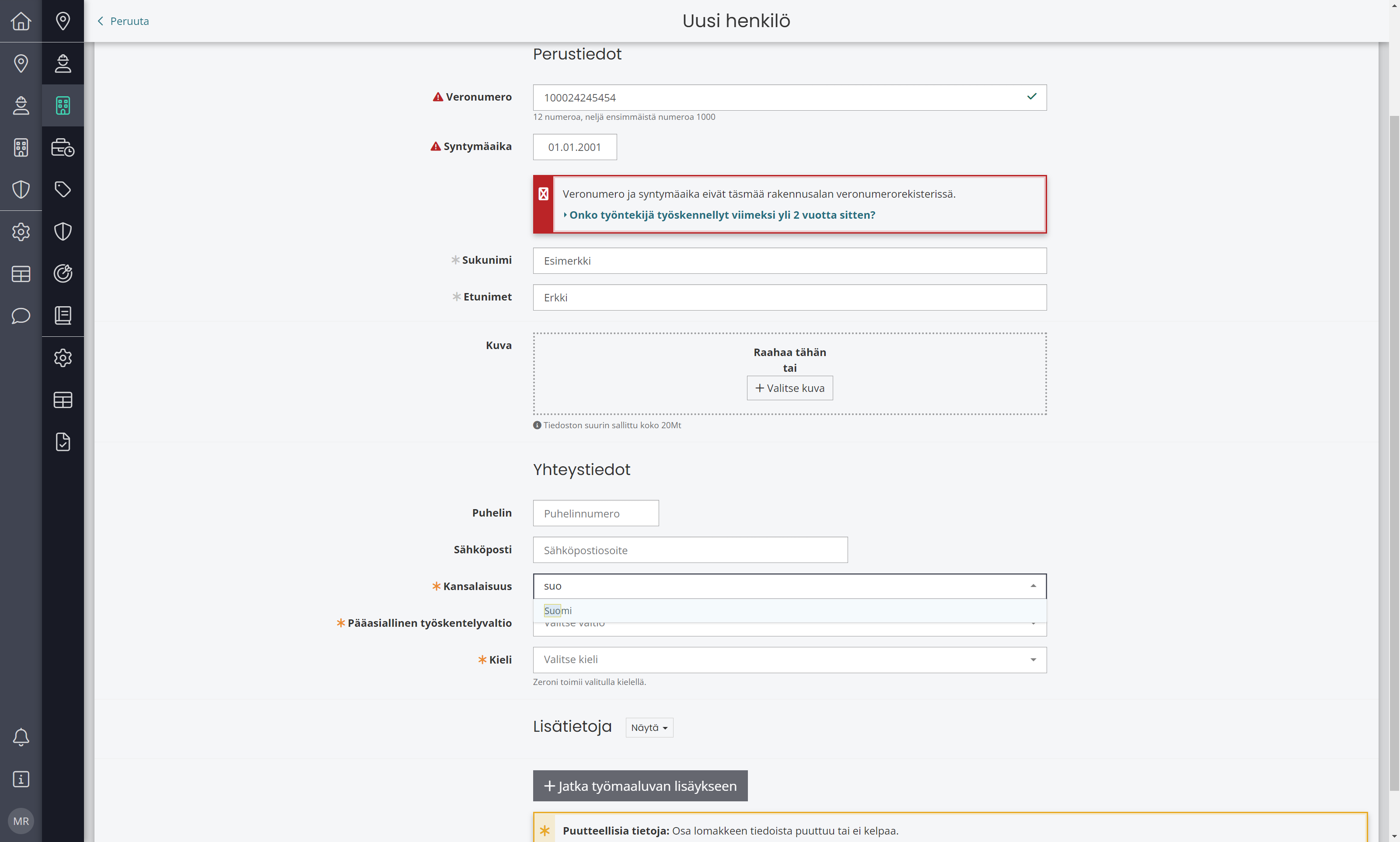Expand the Näytä dropdown next to Lisätietoja
1400x842 pixels.
[649, 727]
